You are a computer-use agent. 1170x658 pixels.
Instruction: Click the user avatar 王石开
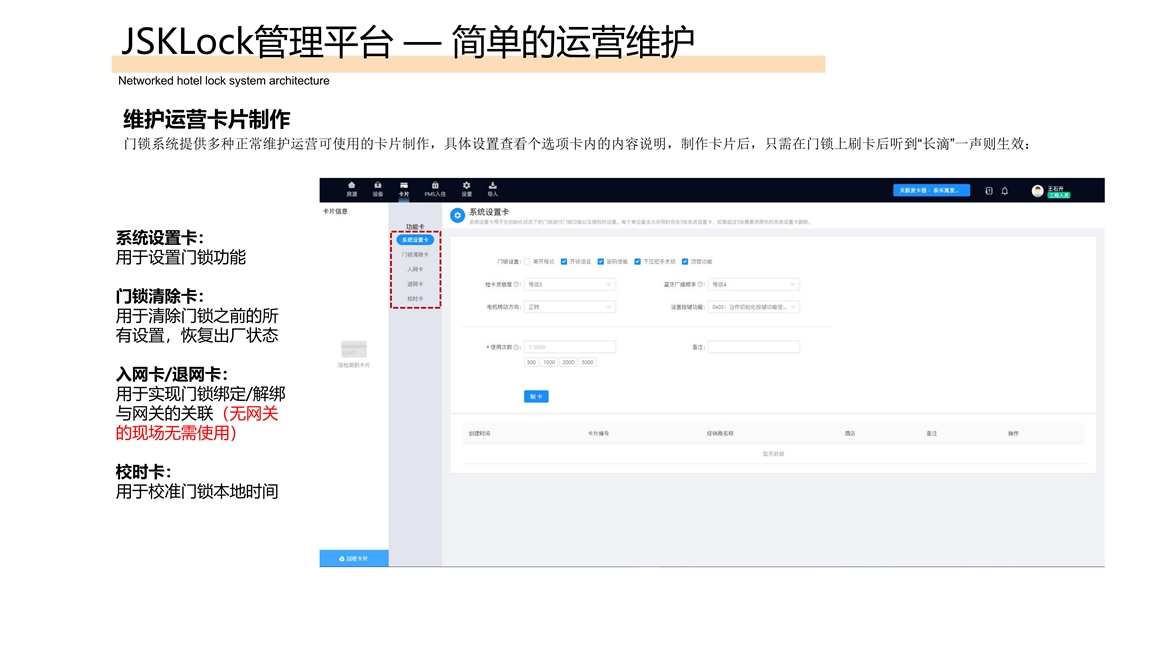pyautogui.click(x=1037, y=190)
